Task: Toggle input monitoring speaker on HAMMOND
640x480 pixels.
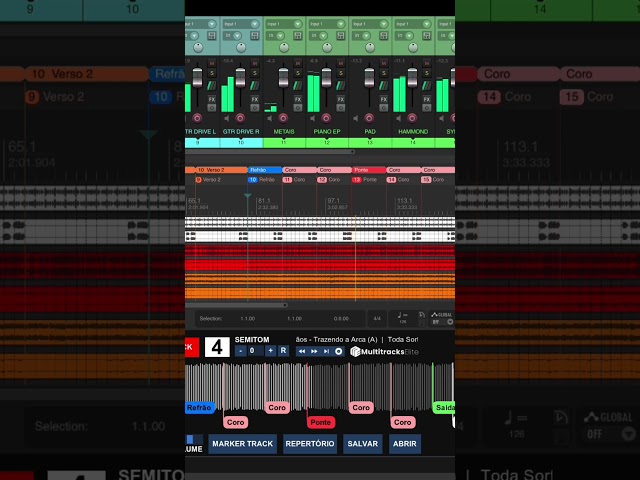Action: click(x=399, y=118)
